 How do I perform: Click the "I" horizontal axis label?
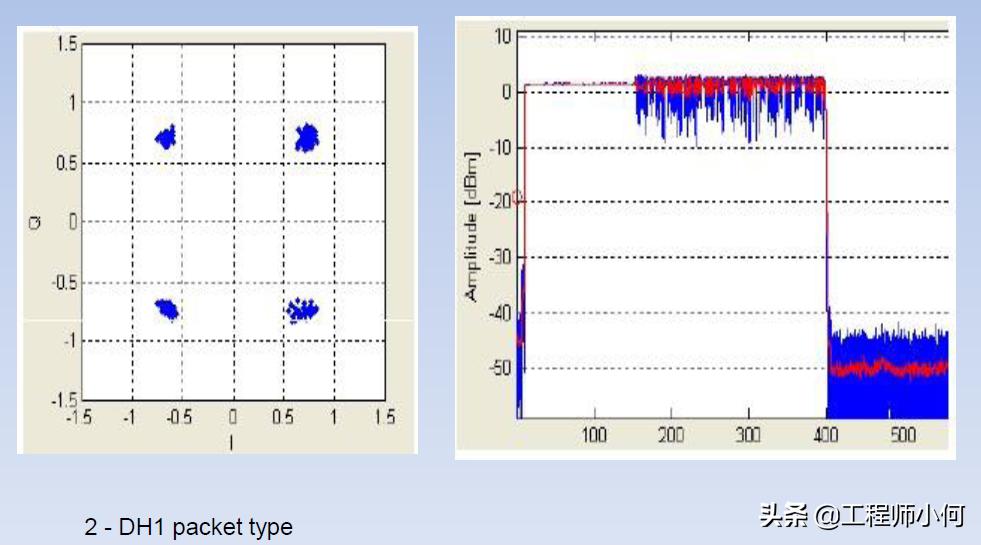pos(231,442)
